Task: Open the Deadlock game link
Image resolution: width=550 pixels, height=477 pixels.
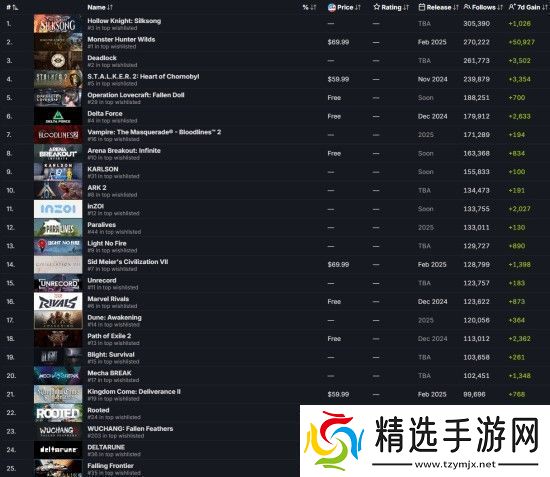Action: pos(102,58)
